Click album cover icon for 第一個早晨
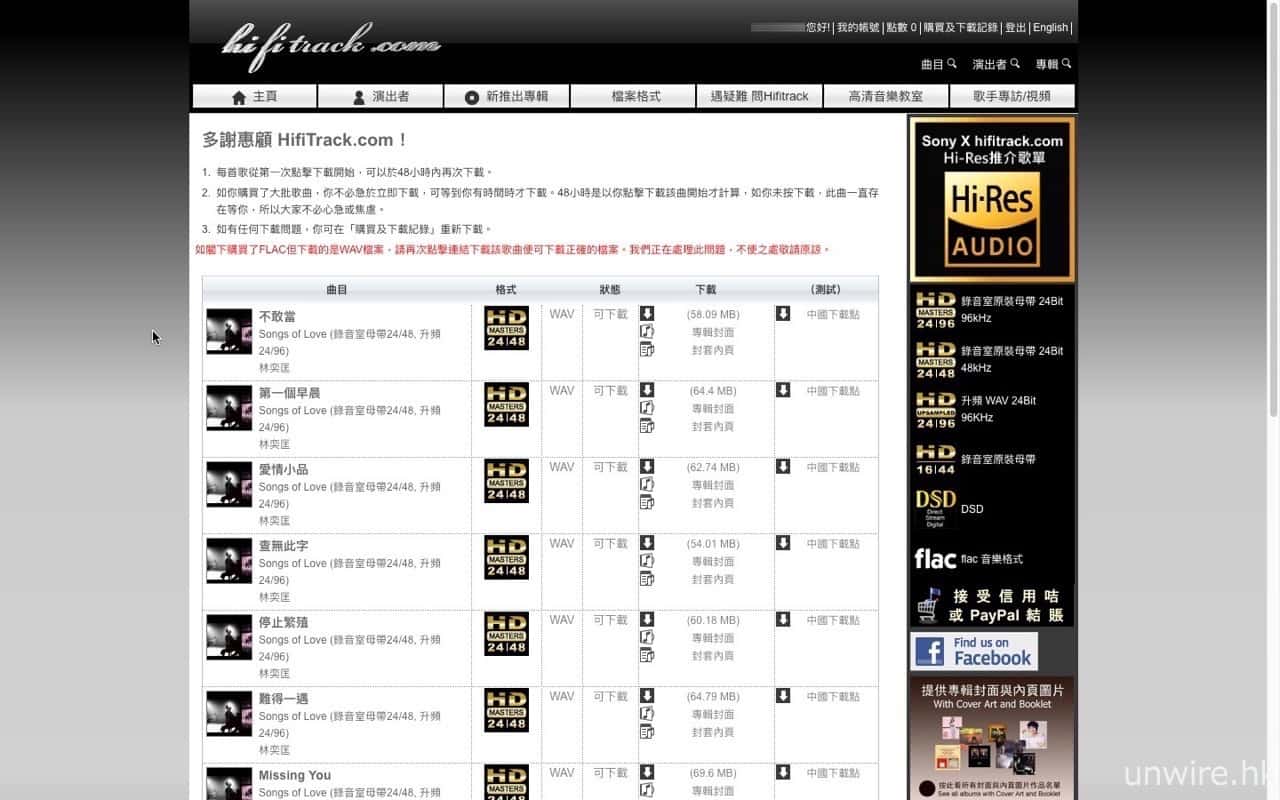Viewport: 1280px width, 800px height. coord(647,408)
